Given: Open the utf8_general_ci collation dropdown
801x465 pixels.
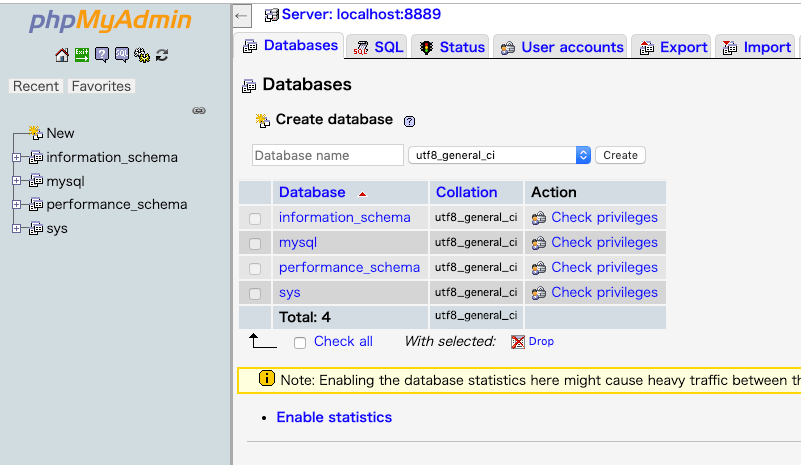Looking at the screenshot, I should pos(500,155).
